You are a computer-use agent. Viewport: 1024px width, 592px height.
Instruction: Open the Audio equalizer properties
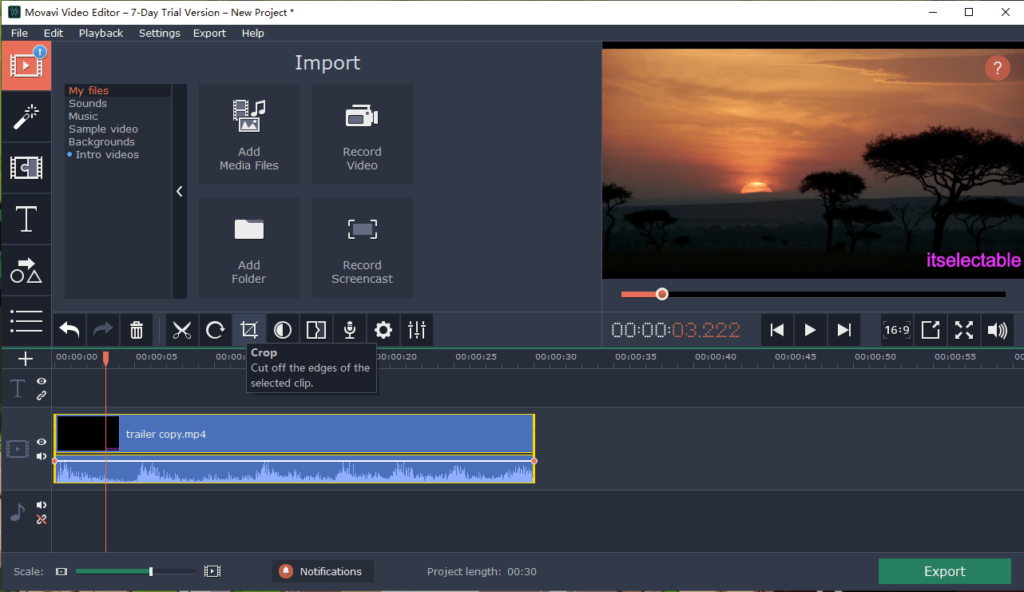[x=417, y=330]
